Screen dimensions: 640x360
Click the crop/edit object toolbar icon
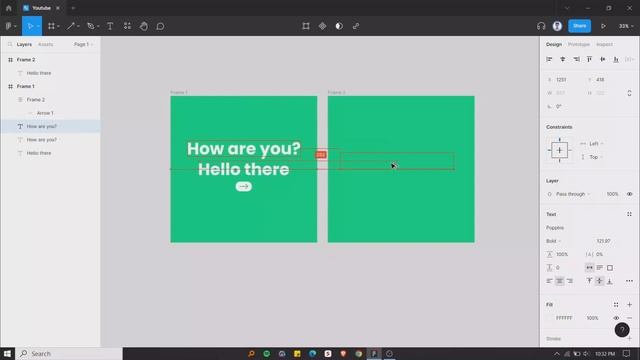[306, 26]
